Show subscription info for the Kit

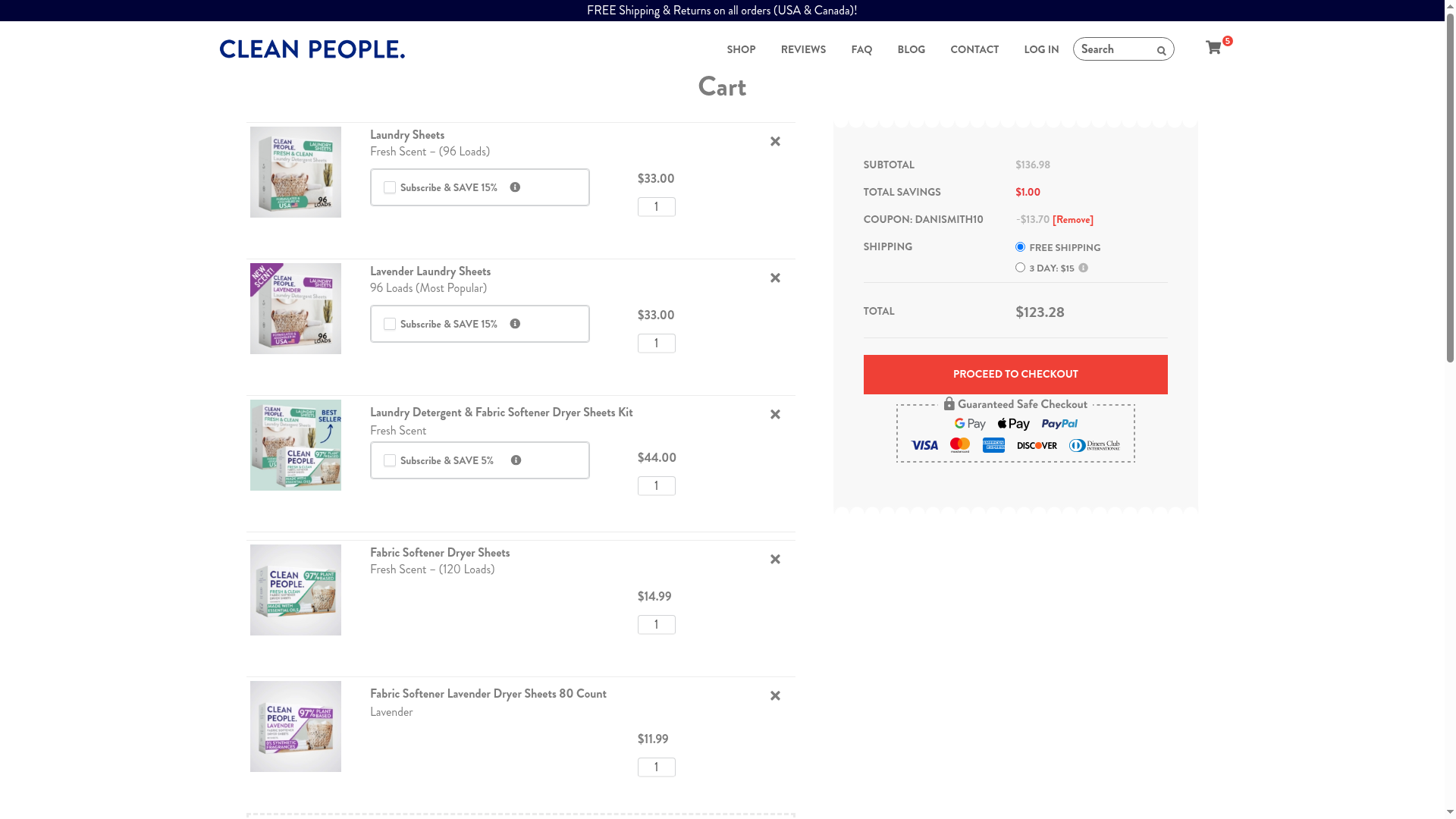click(x=516, y=460)
